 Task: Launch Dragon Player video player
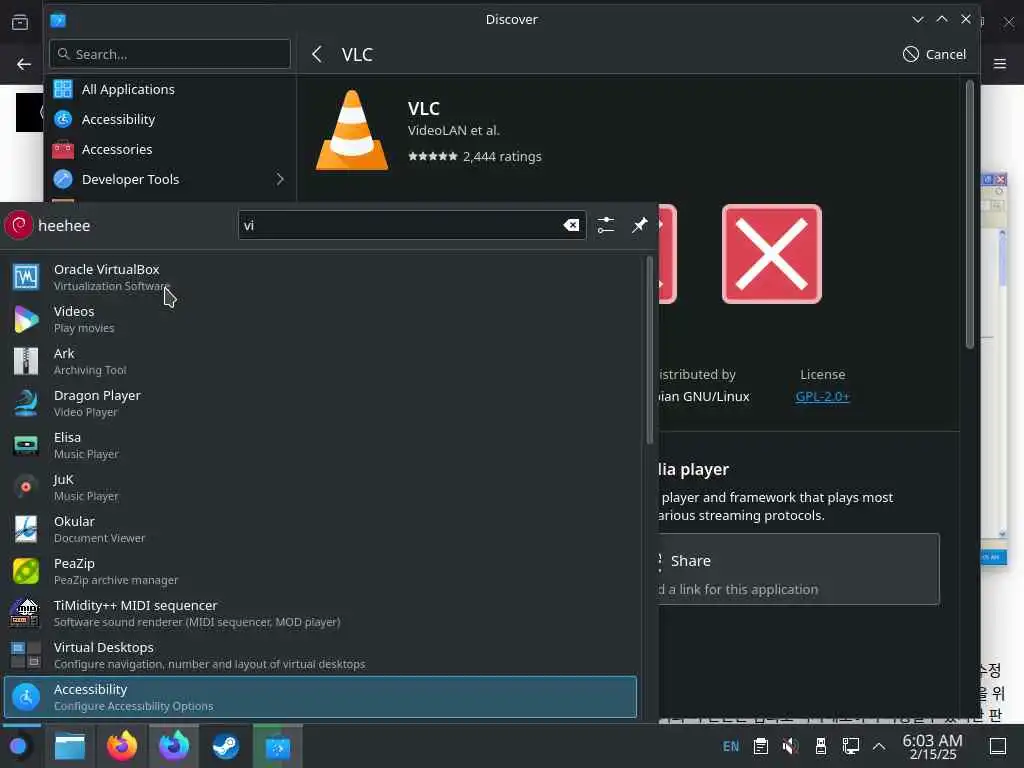click(x=320, y=403)
